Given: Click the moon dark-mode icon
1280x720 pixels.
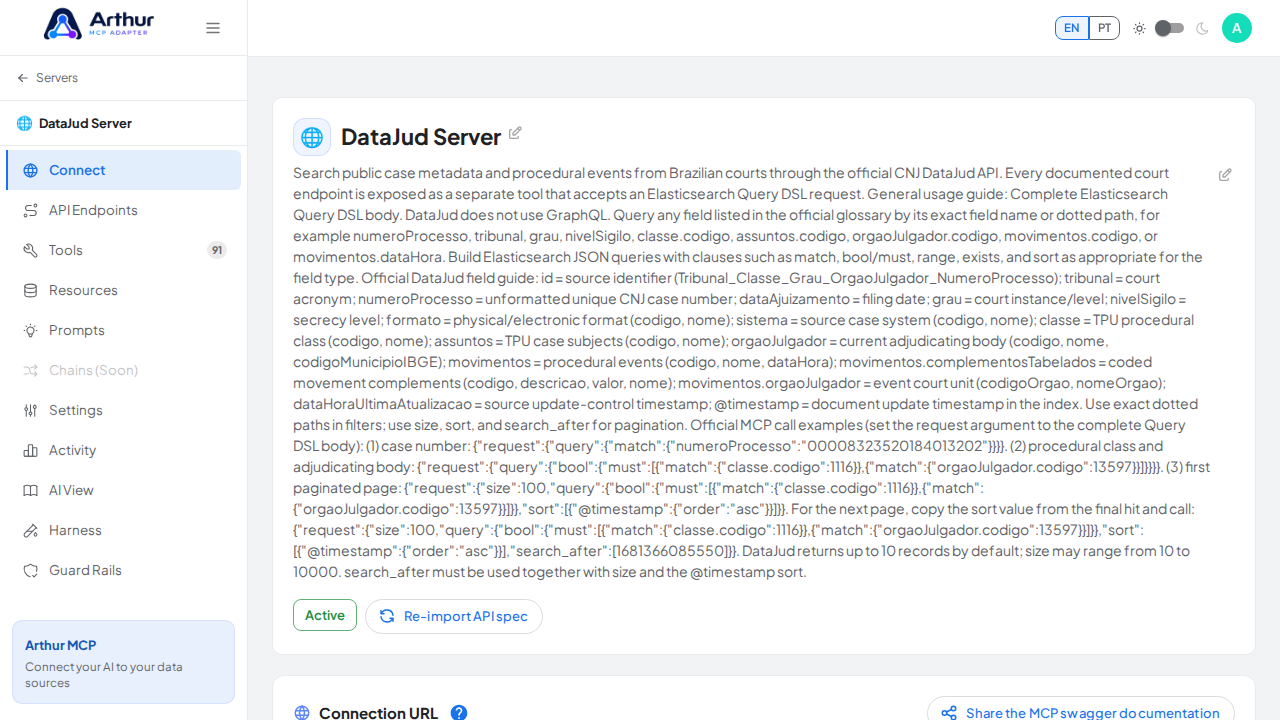Looking at the screenshot, I should pyautogui.click(x=1202, y=28).
